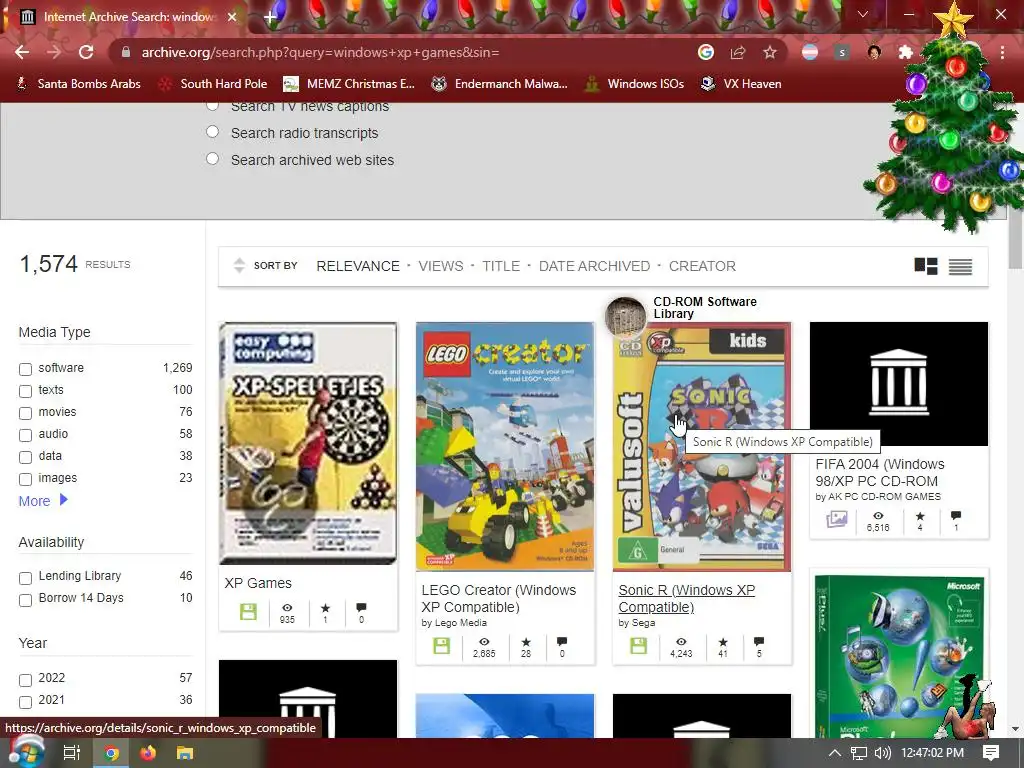Image resolution: width=1024 pixels, height=768 pixels.
Task: Open the notification center icon
Action: pyautogui.click(x=991, y=753)
